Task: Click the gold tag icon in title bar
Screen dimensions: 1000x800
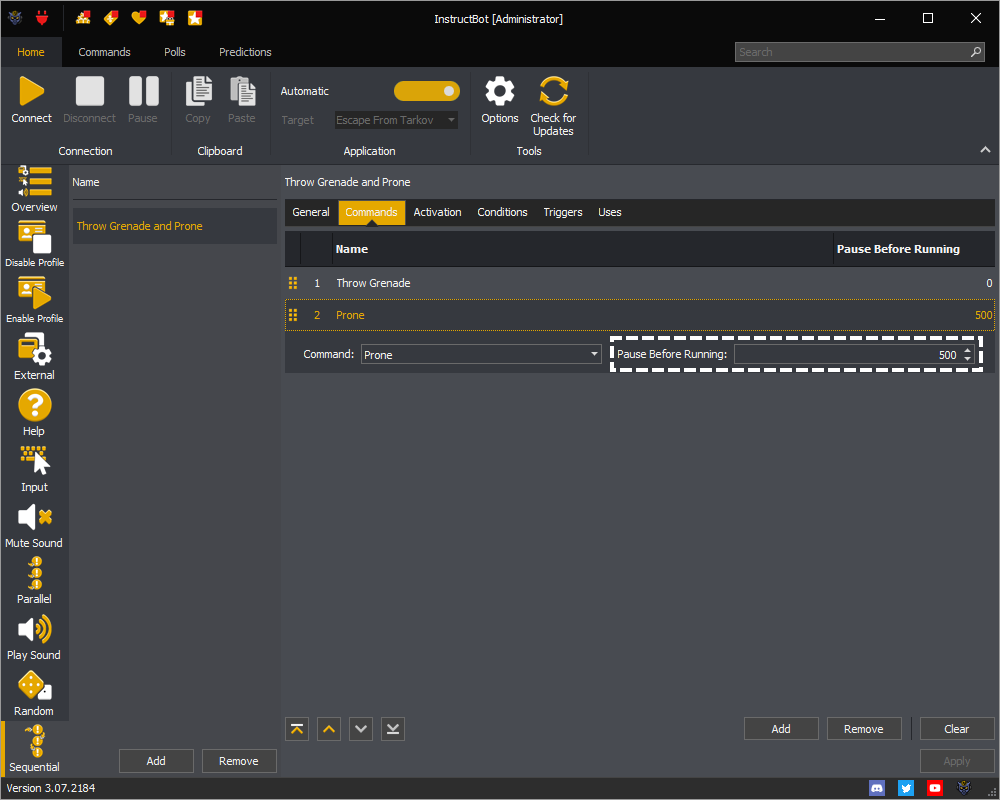Action: click(x=111, y=18)
